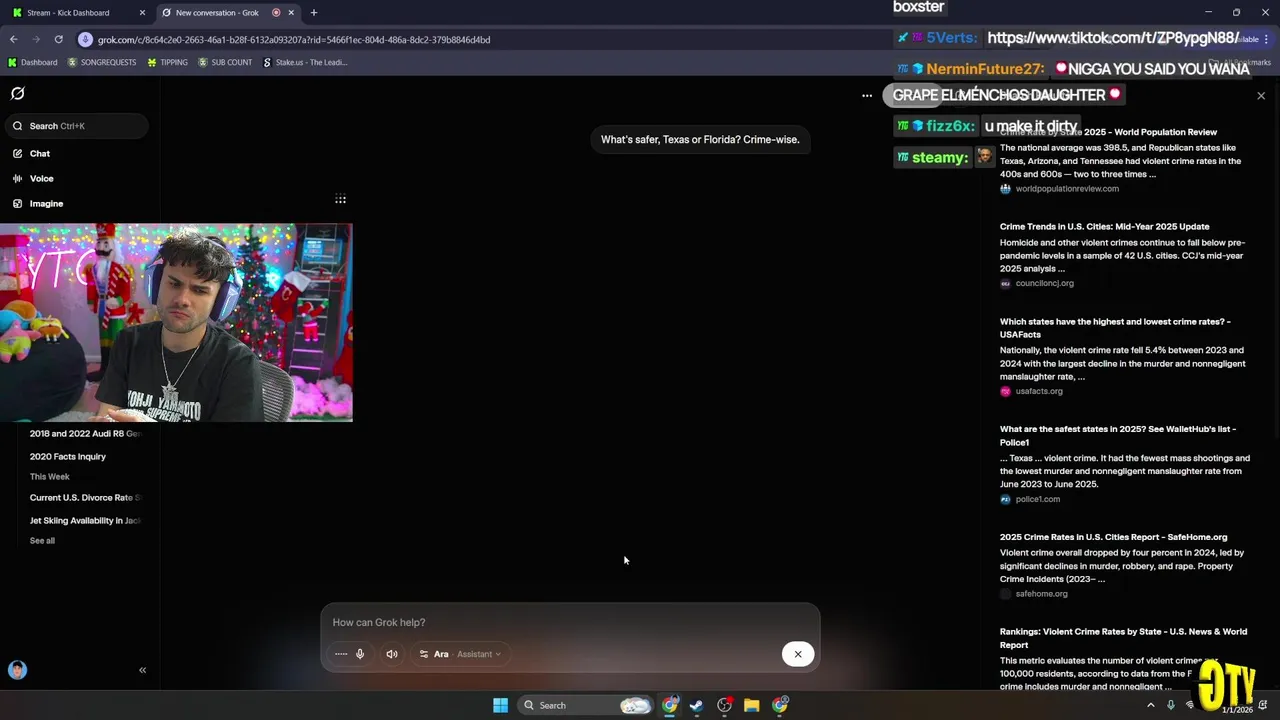
Task: Click the microphone dictation button
Action: [x=360, y=654]
